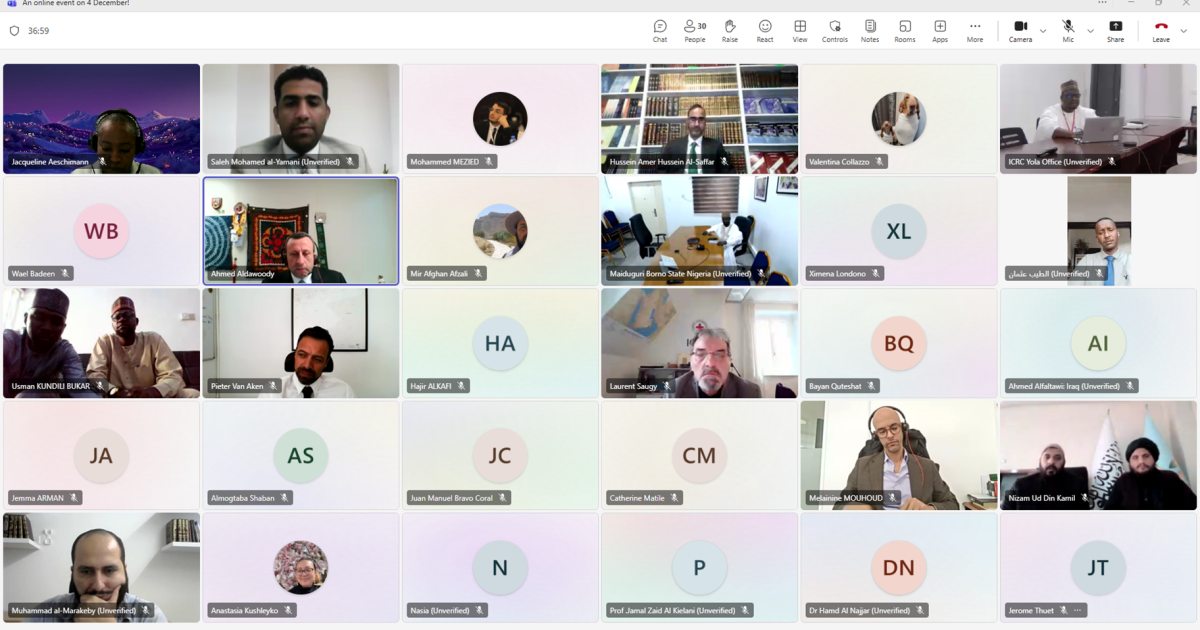
Task: Expand the Camera options arrow
Action: [1043, 31]
